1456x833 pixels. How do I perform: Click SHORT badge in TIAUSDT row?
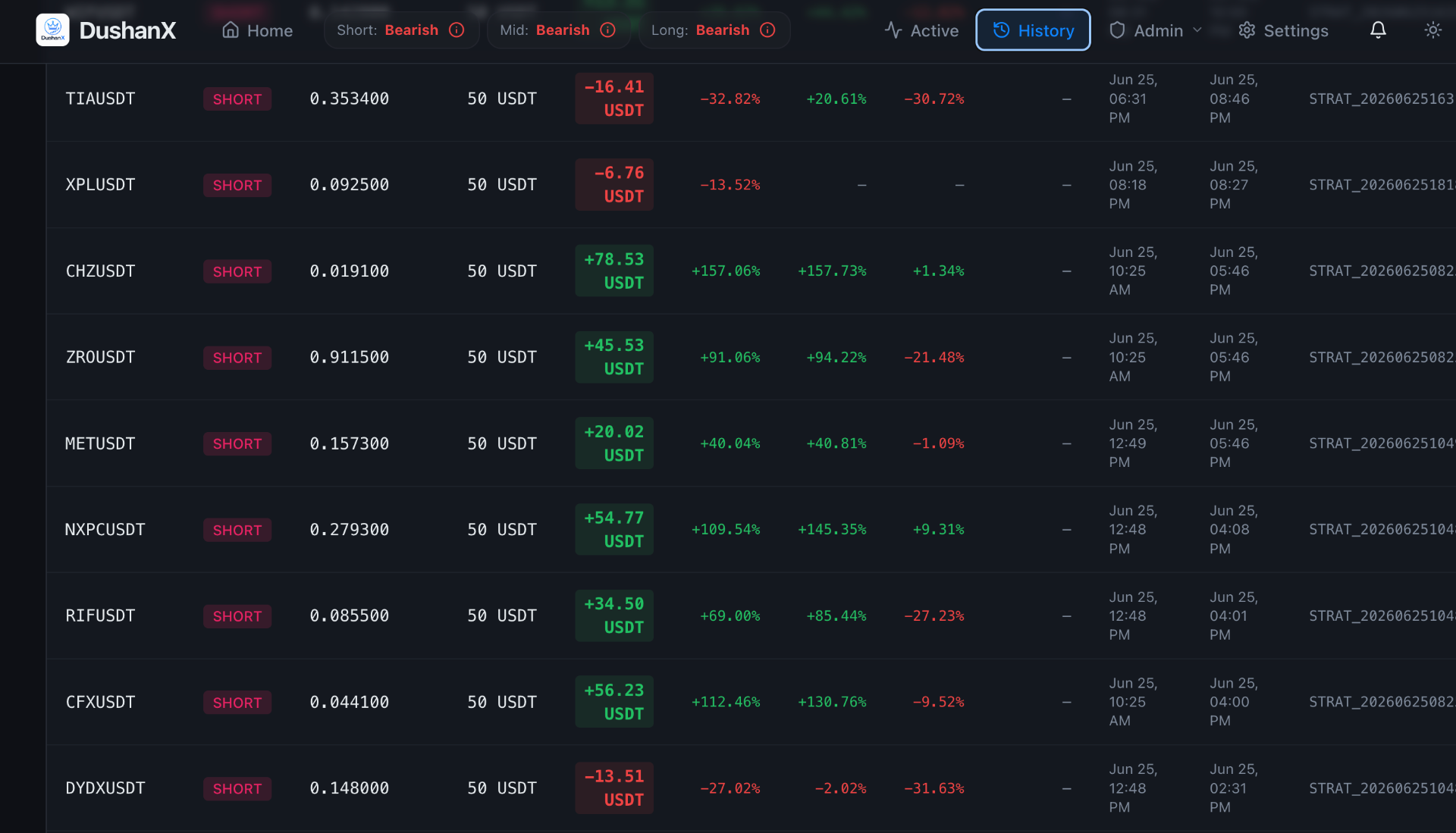237,99
